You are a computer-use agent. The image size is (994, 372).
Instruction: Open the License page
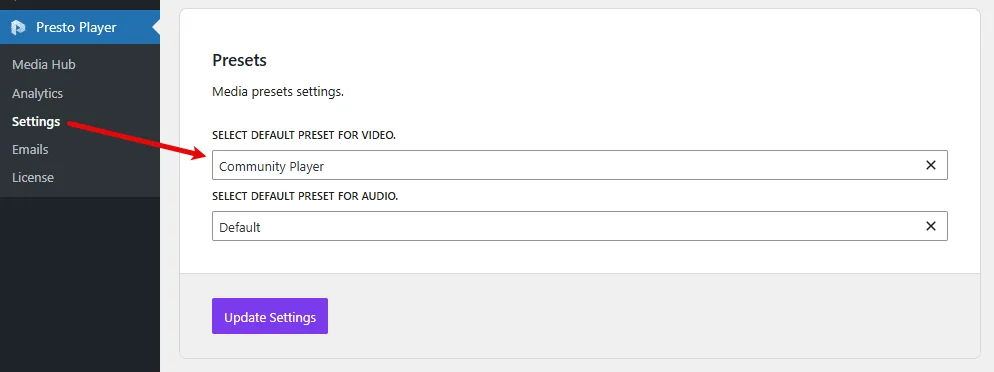[x=32, y=177]
